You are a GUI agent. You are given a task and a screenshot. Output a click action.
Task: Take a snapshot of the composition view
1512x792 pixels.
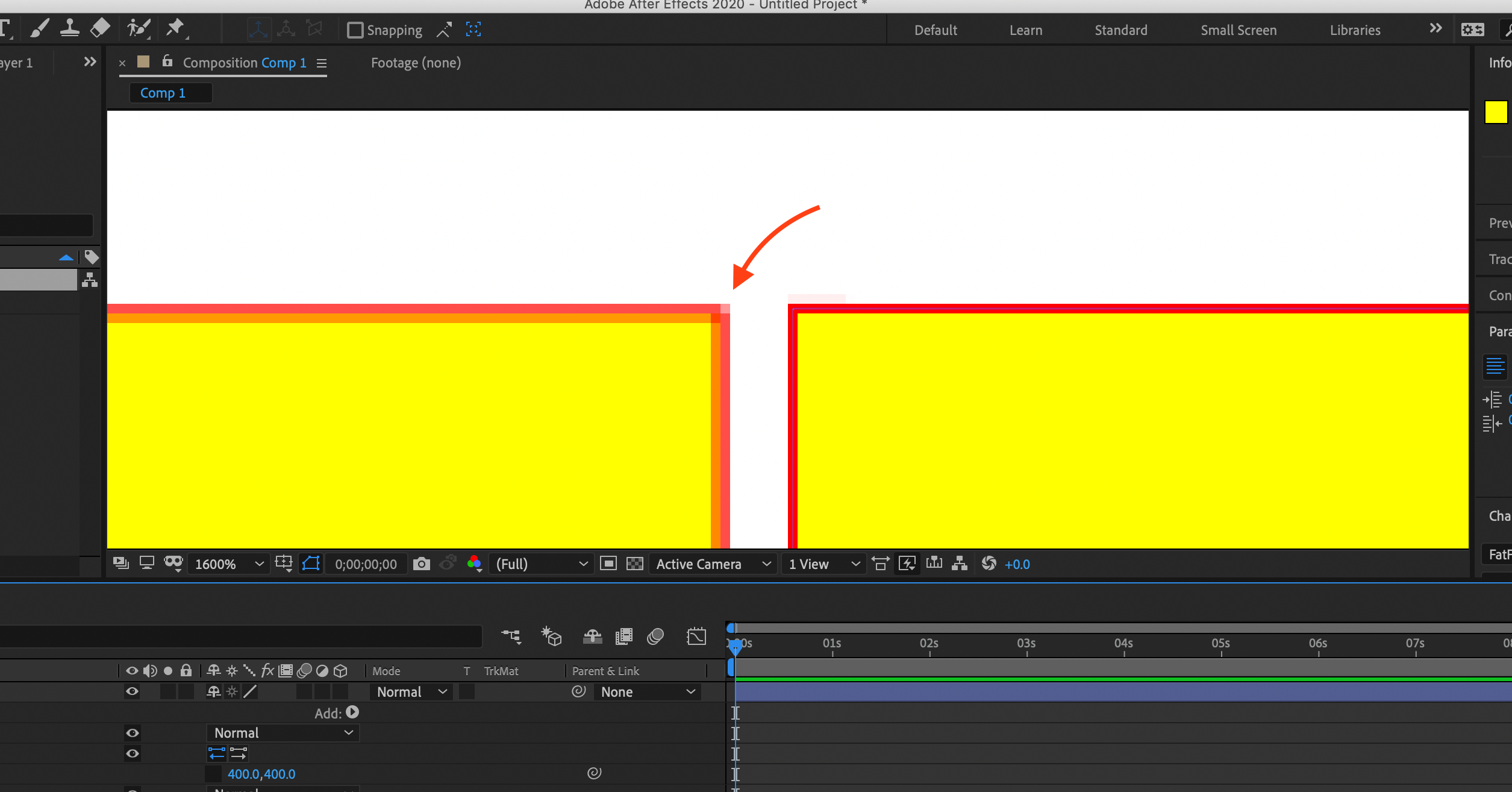421,564
